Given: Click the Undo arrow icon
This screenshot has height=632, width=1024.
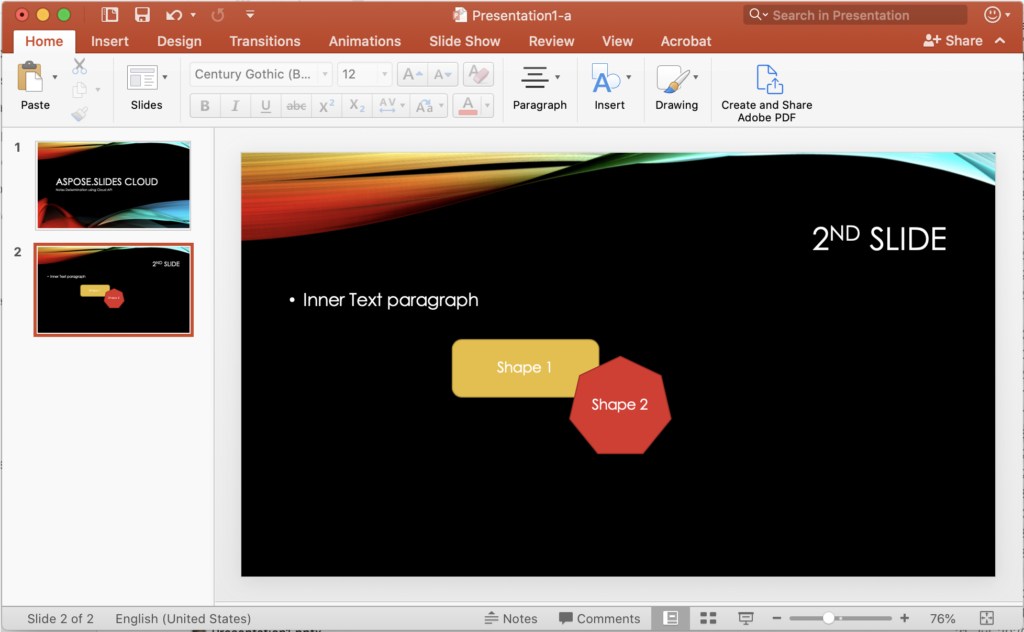Looking at the screenshot, I should [x=174, y=15].
